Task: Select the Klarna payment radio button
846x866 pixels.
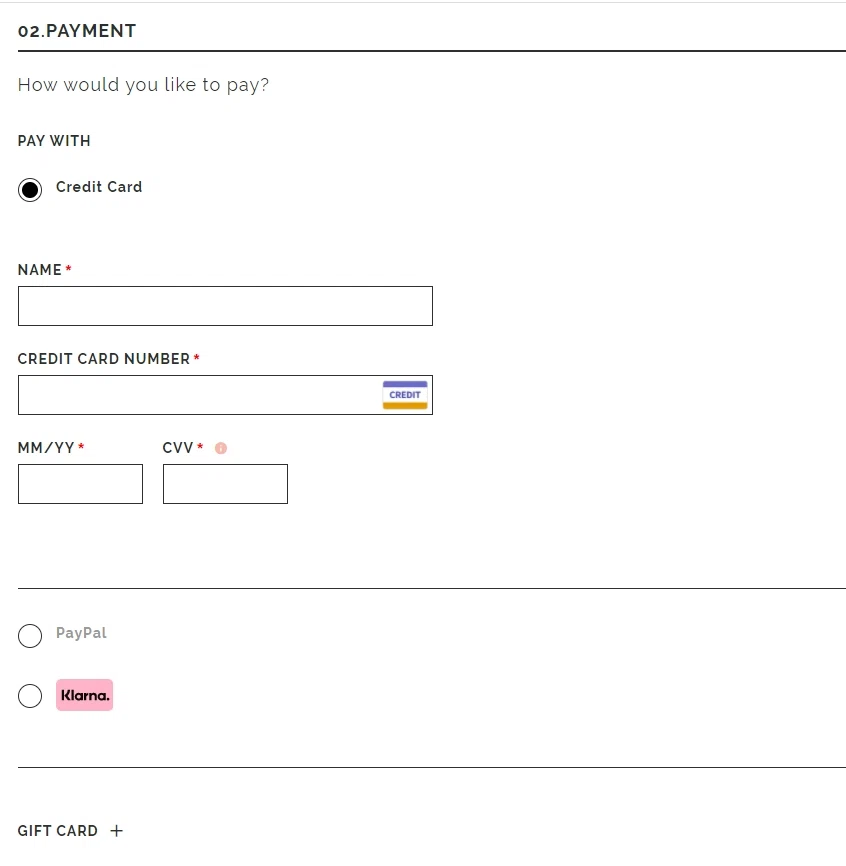Action: (x=30, y=696)
